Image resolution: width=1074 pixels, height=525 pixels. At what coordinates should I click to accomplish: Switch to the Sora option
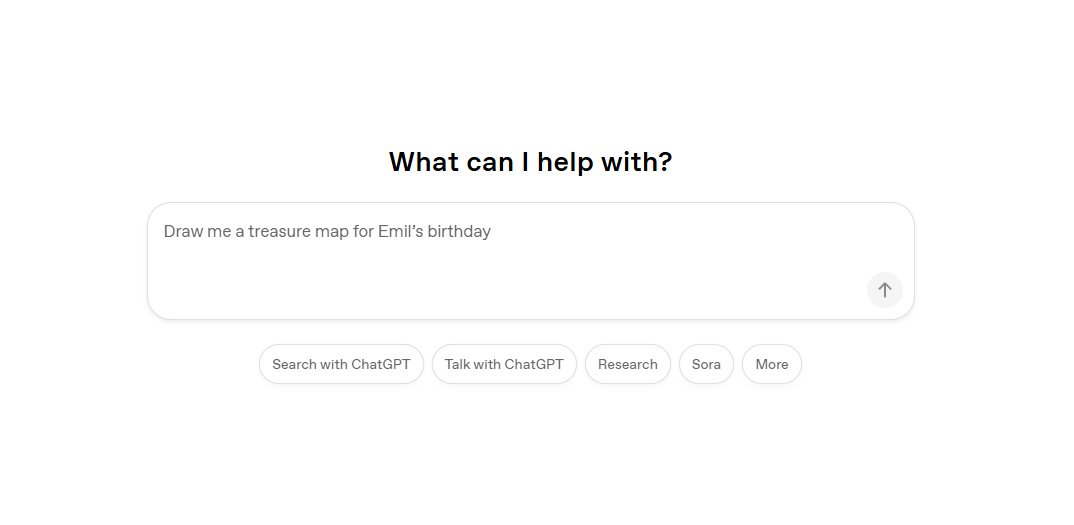click(x=706, y=364)
